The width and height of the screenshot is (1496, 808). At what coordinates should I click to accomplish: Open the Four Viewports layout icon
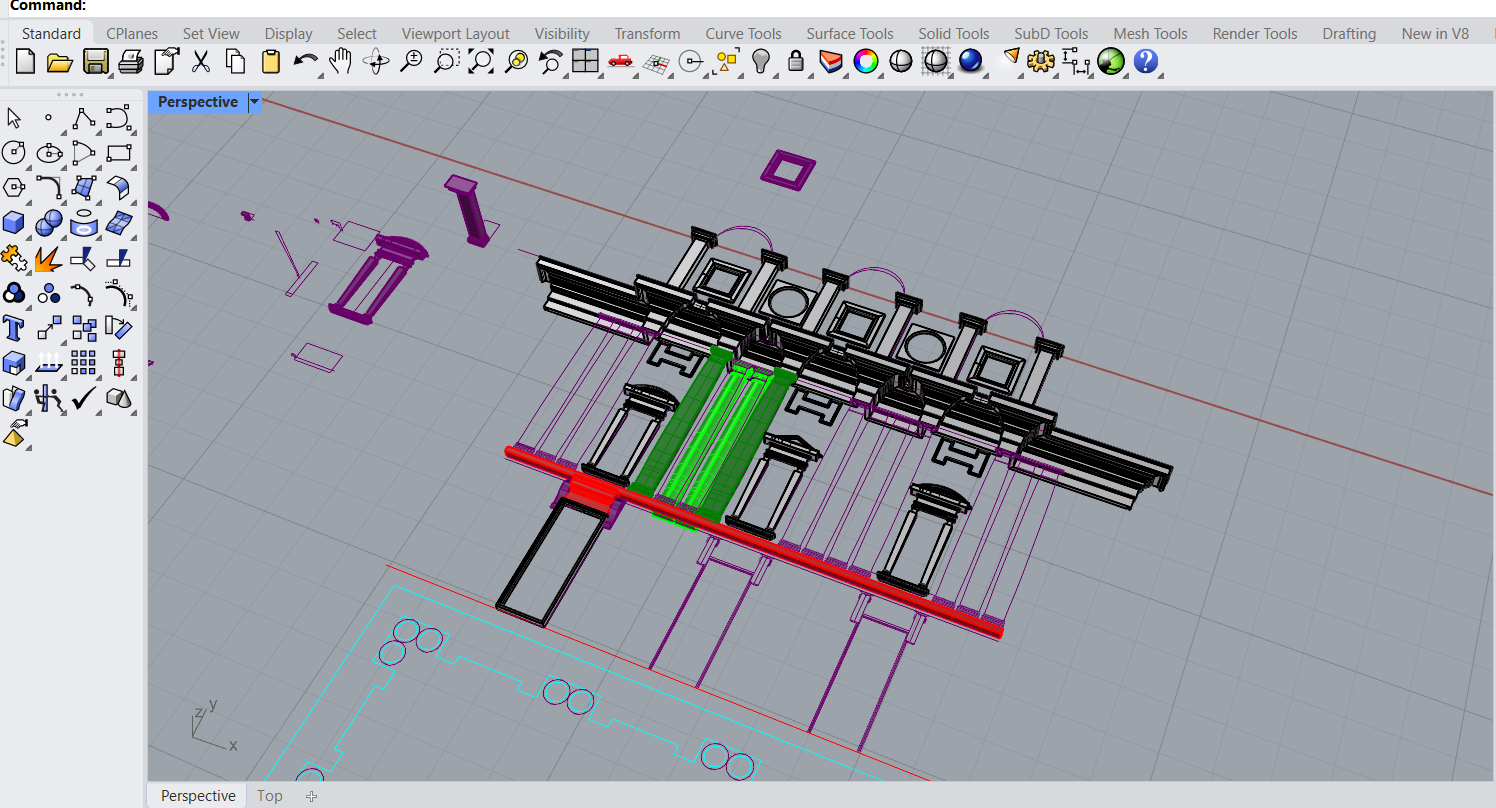(x=585, y=62)
